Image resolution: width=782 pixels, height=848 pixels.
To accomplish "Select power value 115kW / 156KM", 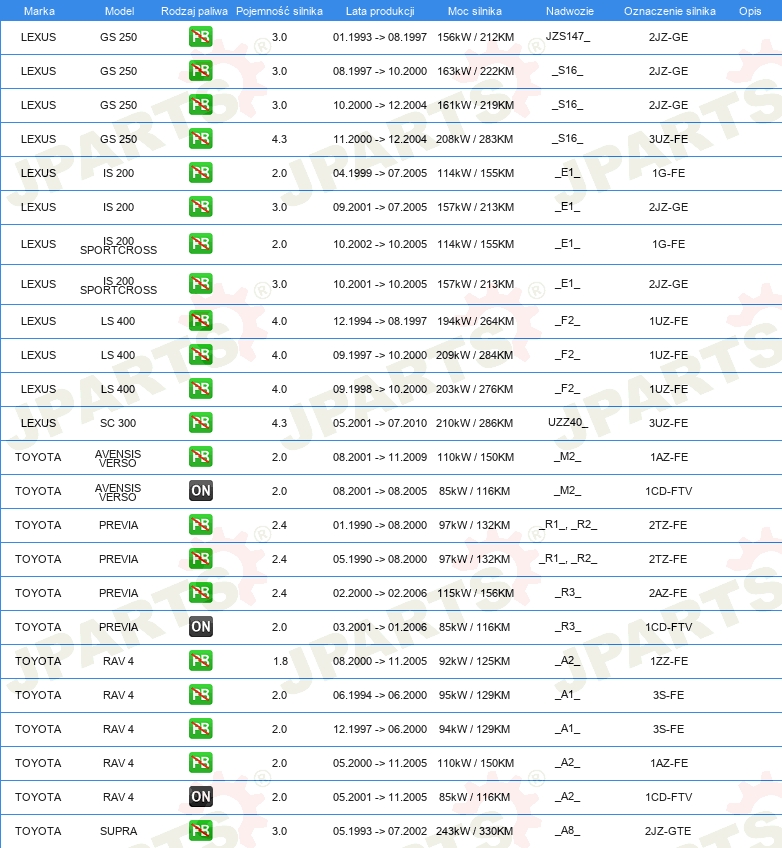I will coord(475,593).
